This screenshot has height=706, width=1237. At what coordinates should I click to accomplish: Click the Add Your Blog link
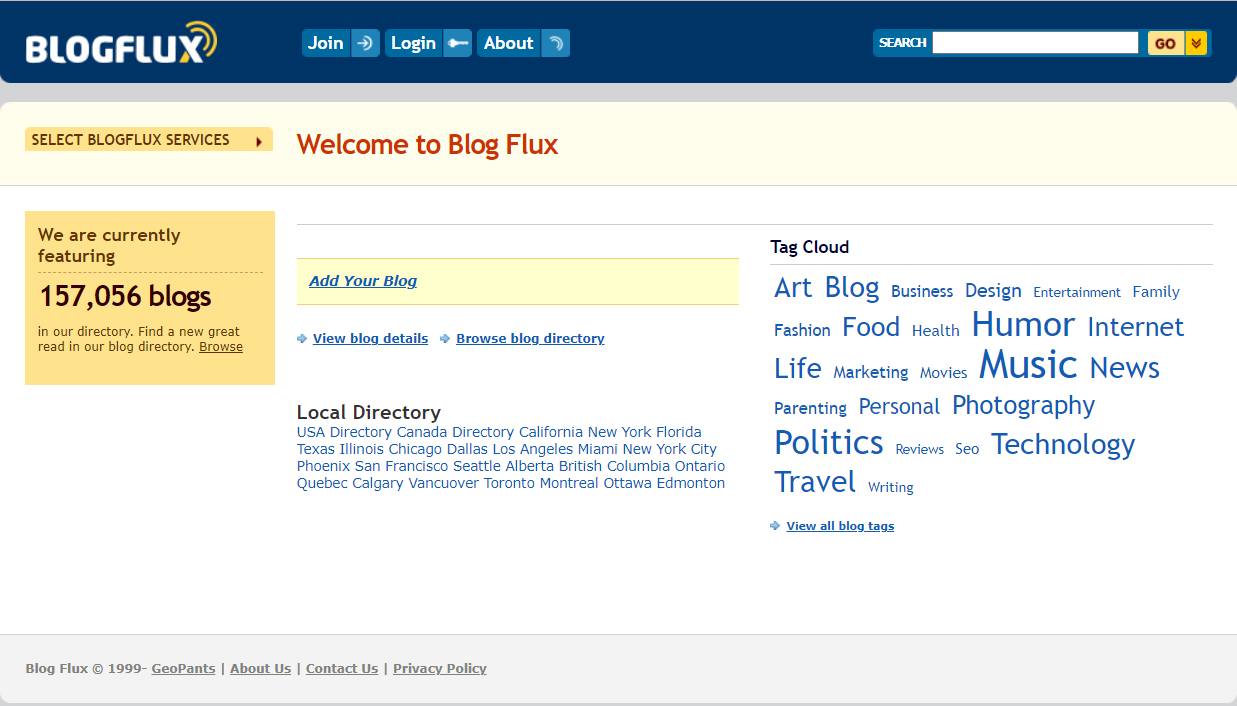tap(363, 281)
